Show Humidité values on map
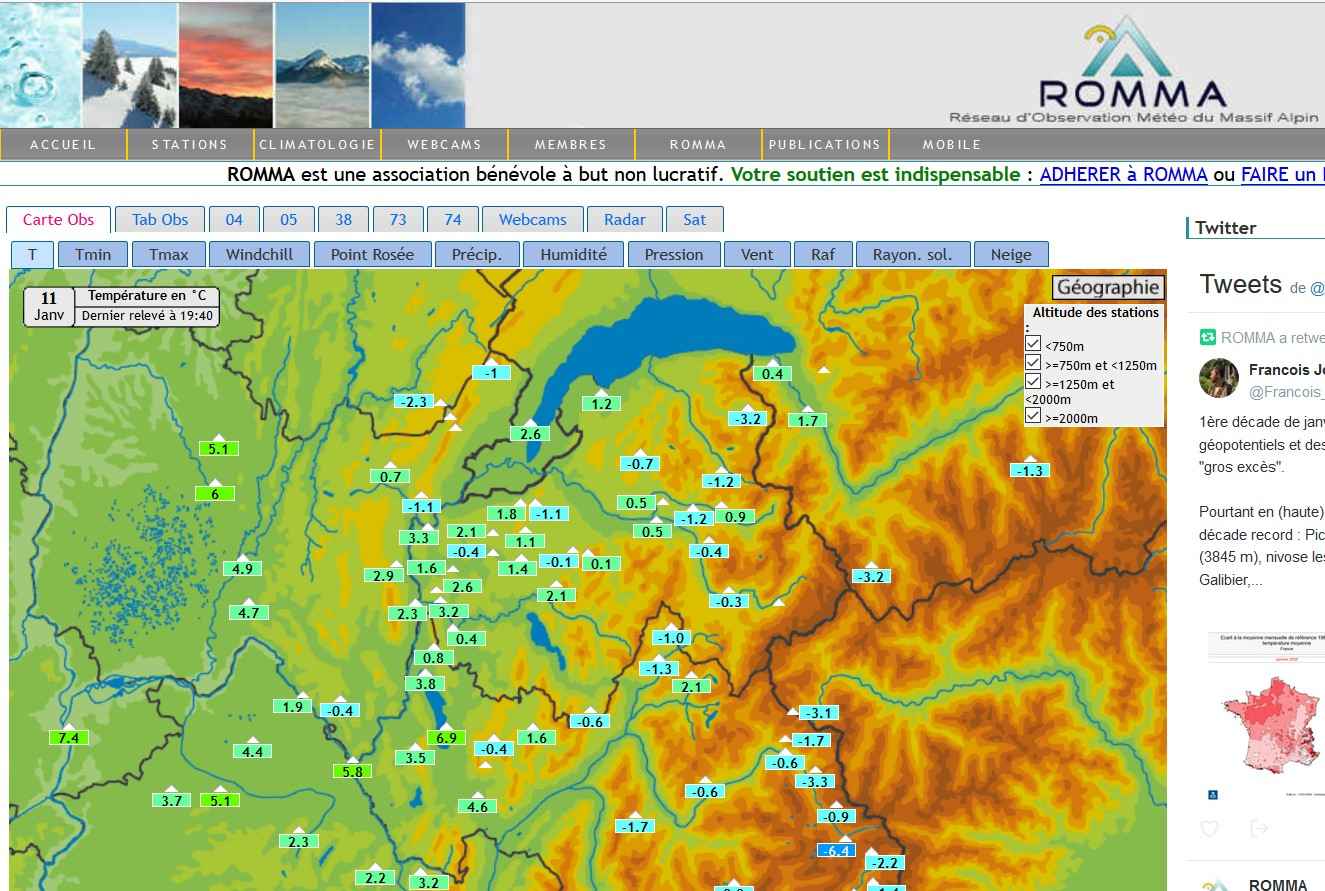 (573, 254)
